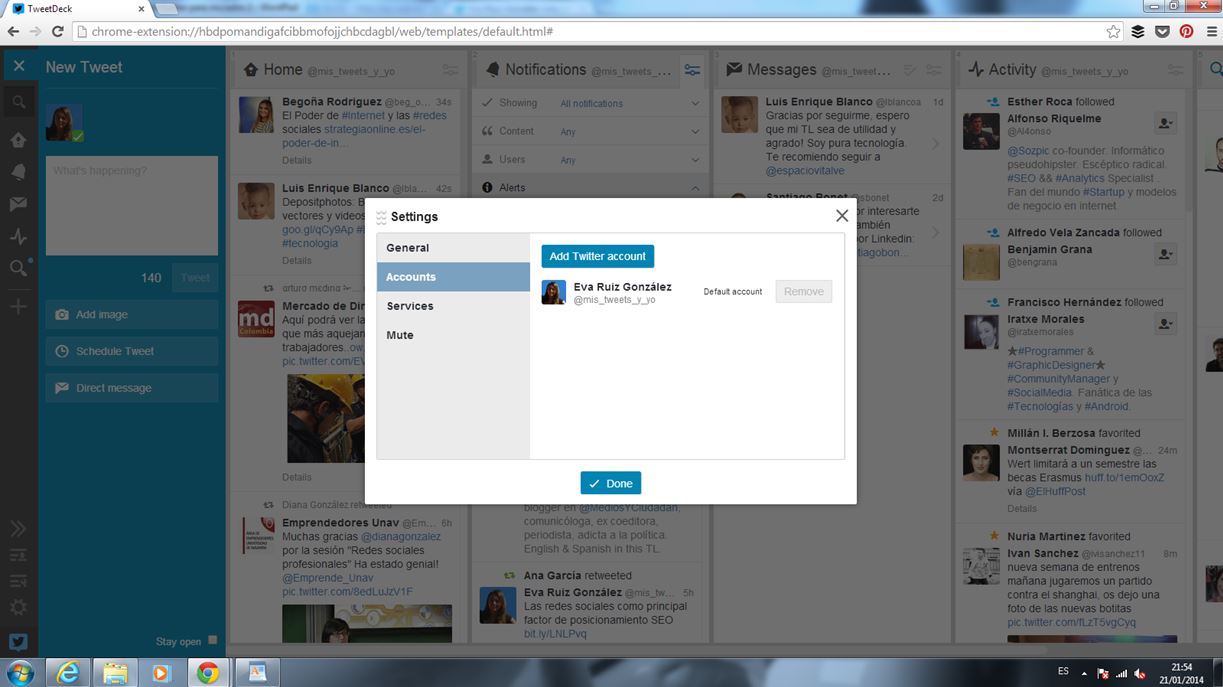Image resolution: width=1223 pixels, height=687 pixels.
Task: Select the General settings tab
Action: tap(453, 248)
